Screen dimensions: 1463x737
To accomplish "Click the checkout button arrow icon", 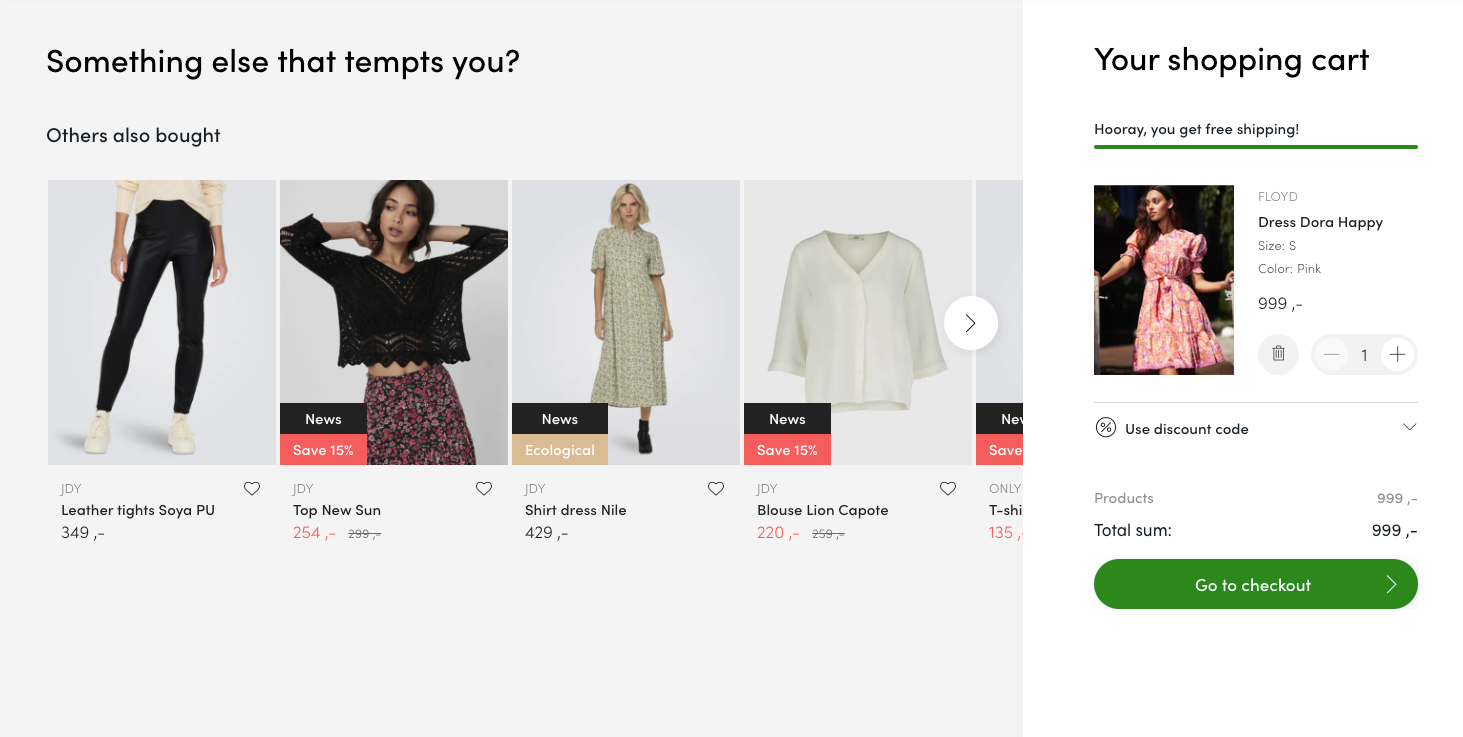I will tap(1391, 585).
